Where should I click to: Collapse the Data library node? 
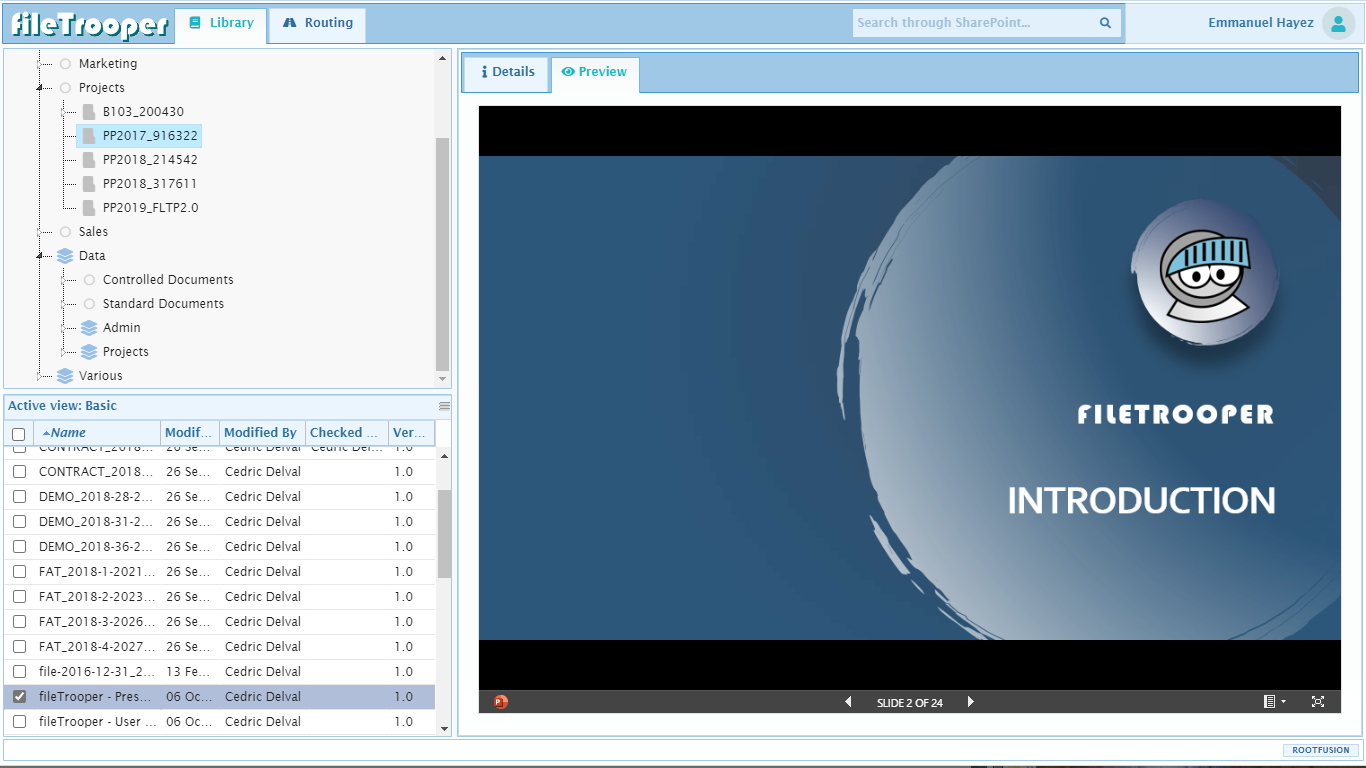[x=39, y=256]
